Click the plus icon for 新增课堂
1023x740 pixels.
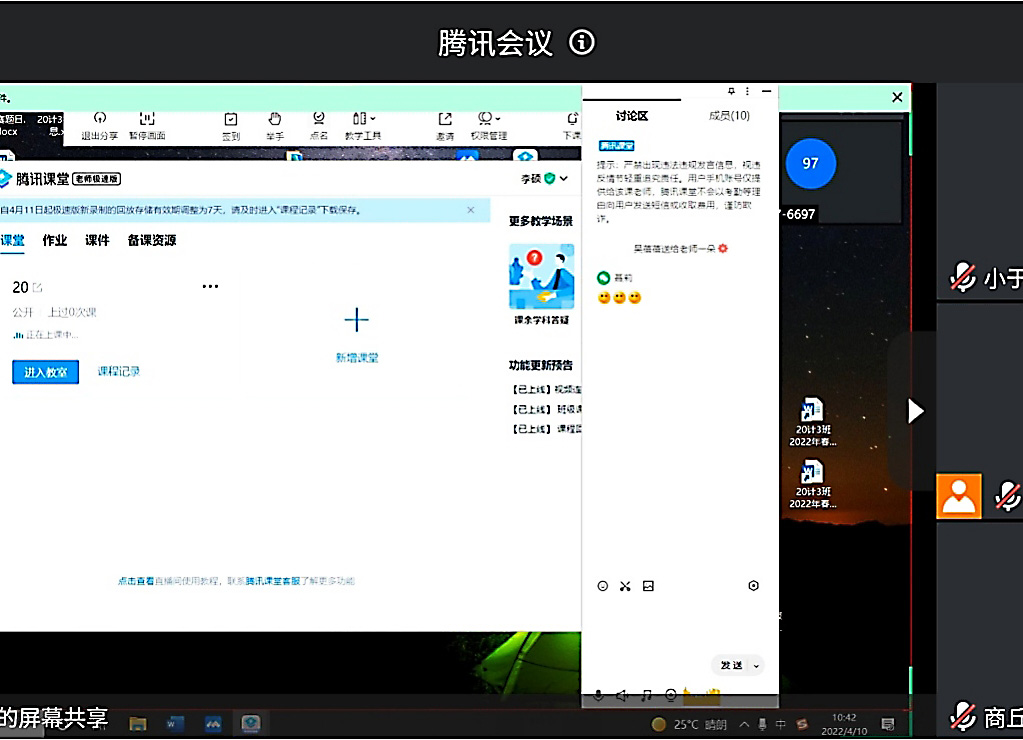tap(356, 320)
